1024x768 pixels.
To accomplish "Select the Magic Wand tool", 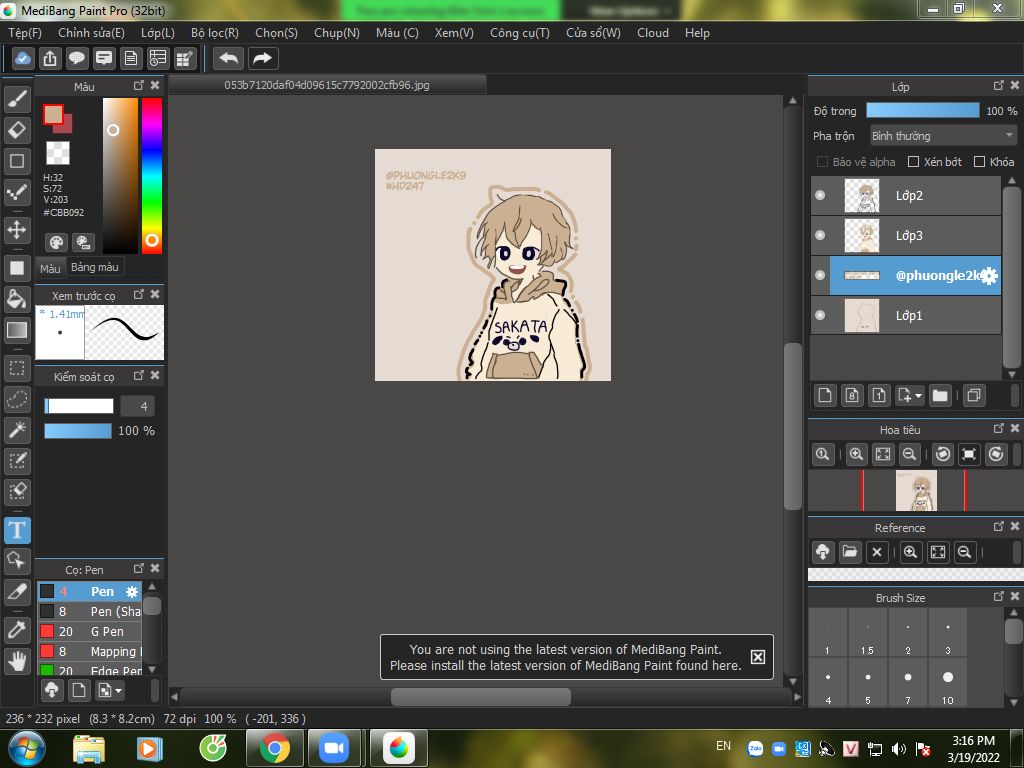I will pyautogui.click(x=17, y=430).
